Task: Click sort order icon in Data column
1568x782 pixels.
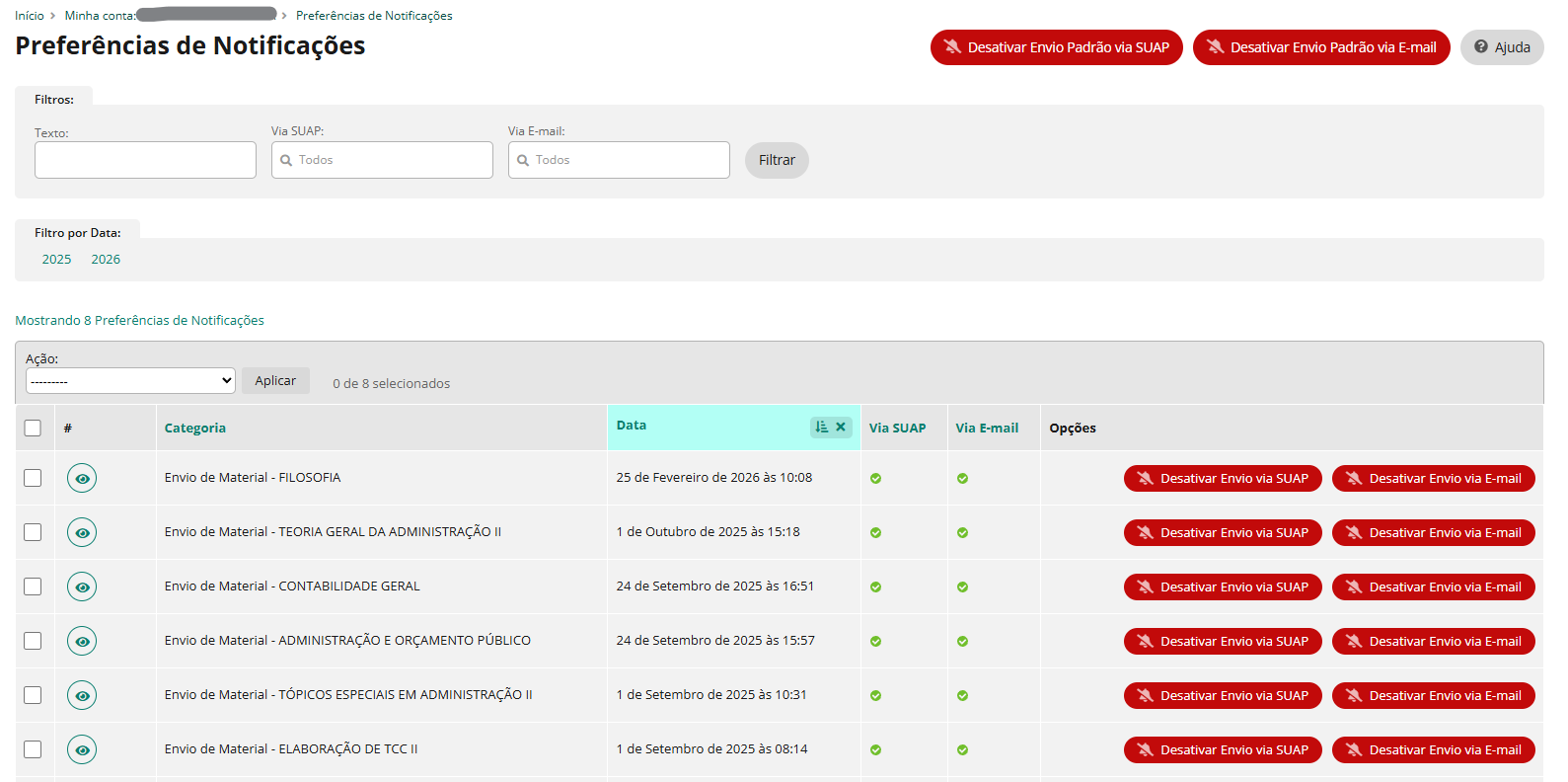Action: (822, 427)
